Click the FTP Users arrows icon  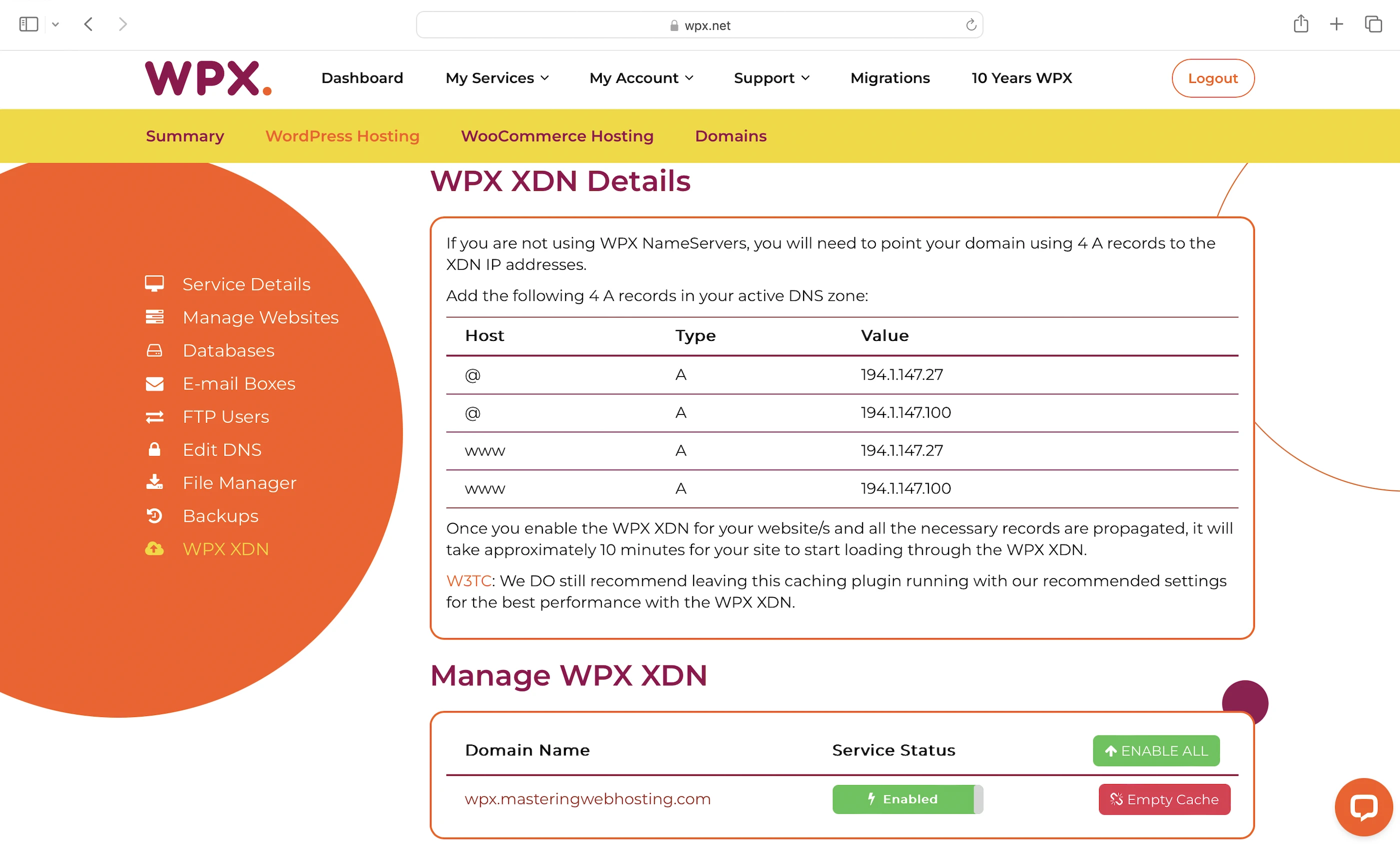point(154,417)
